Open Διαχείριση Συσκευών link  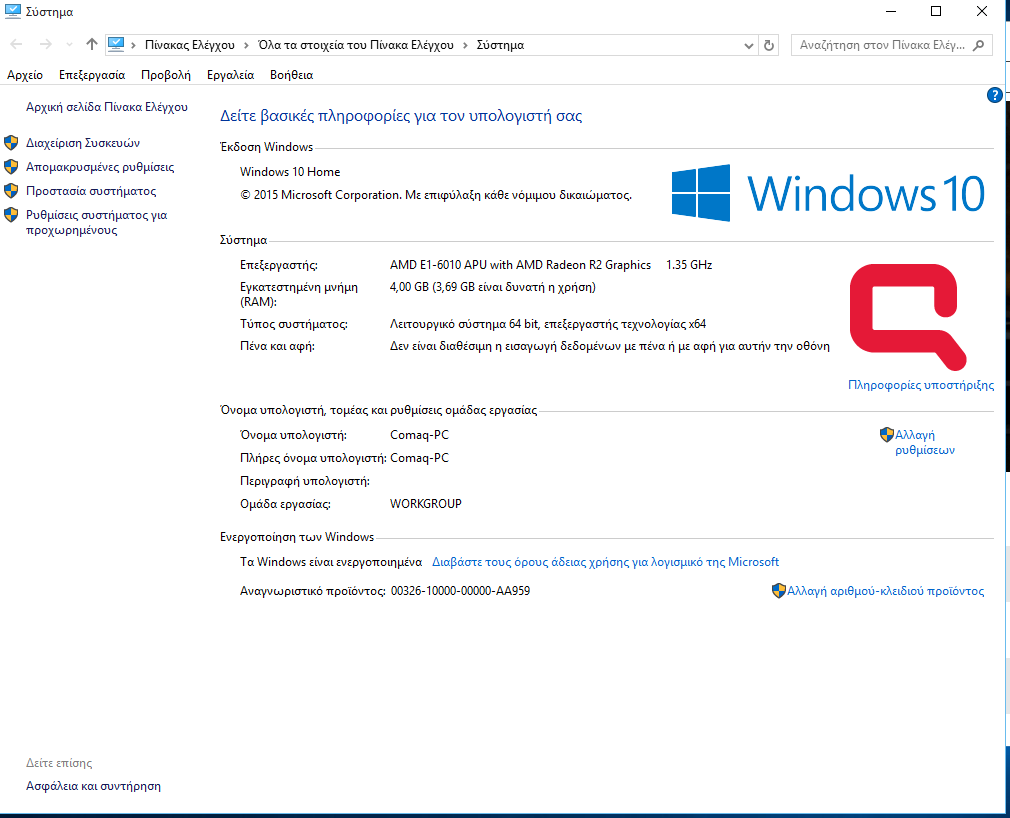[x=83, y=143]
